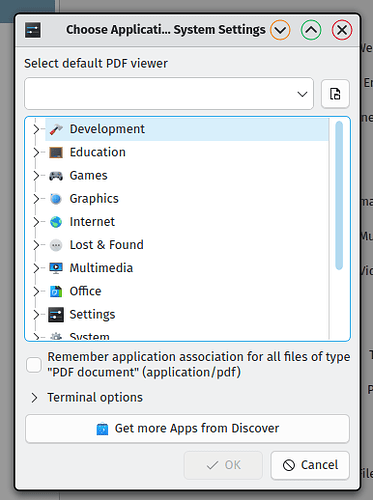Select the Lost & Found row text

(106, 245)
